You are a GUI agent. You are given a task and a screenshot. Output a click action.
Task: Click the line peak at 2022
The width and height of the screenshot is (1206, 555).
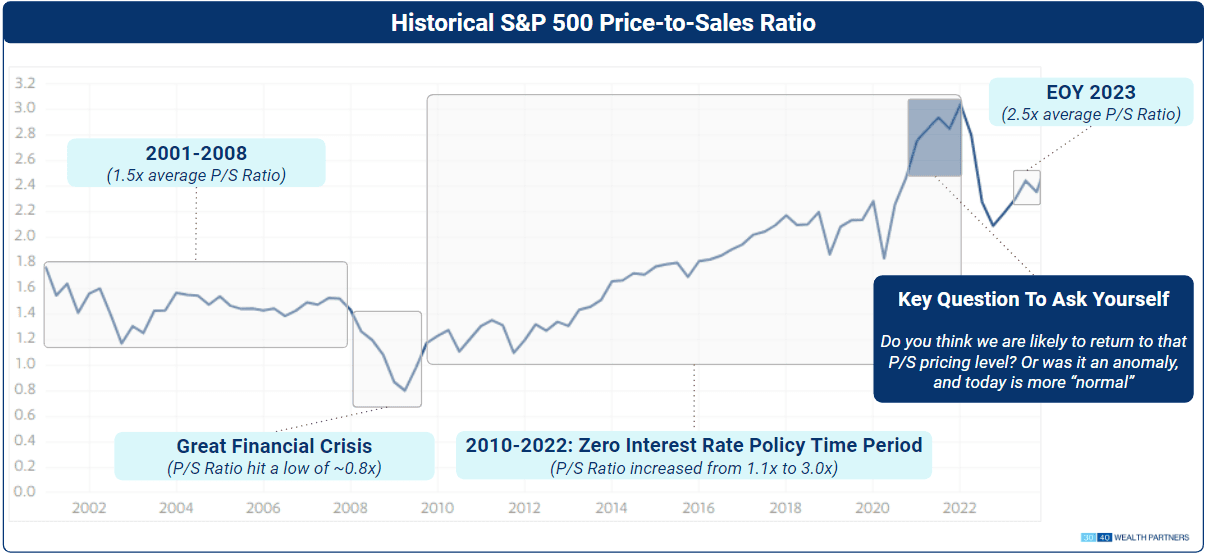960,103
